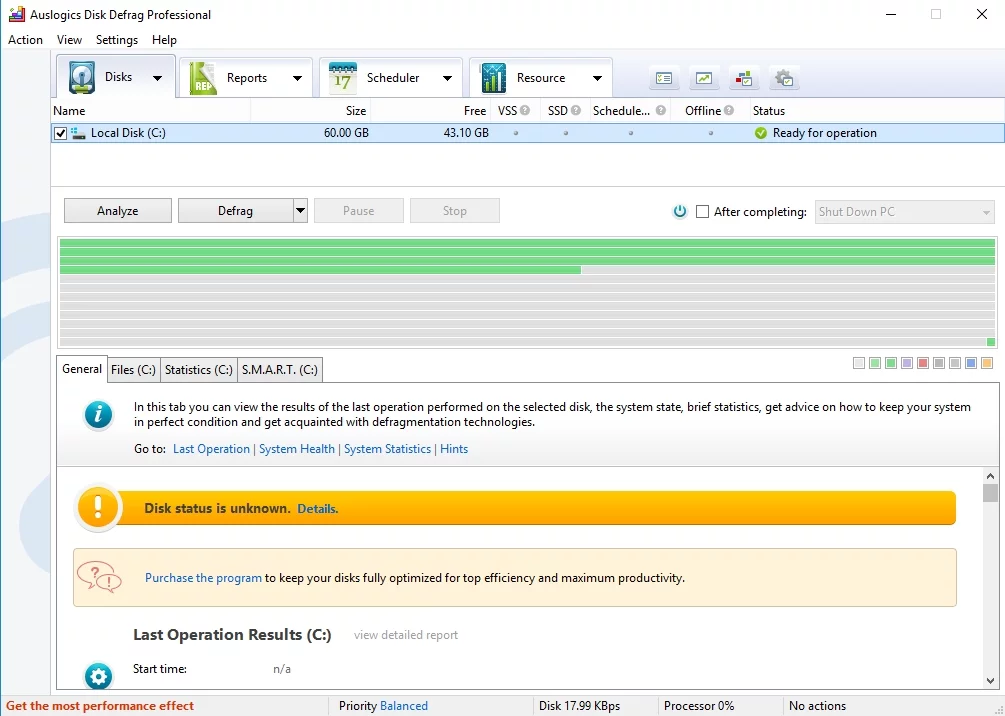Open the Reports tab dropdown arrow

[297, 79]
